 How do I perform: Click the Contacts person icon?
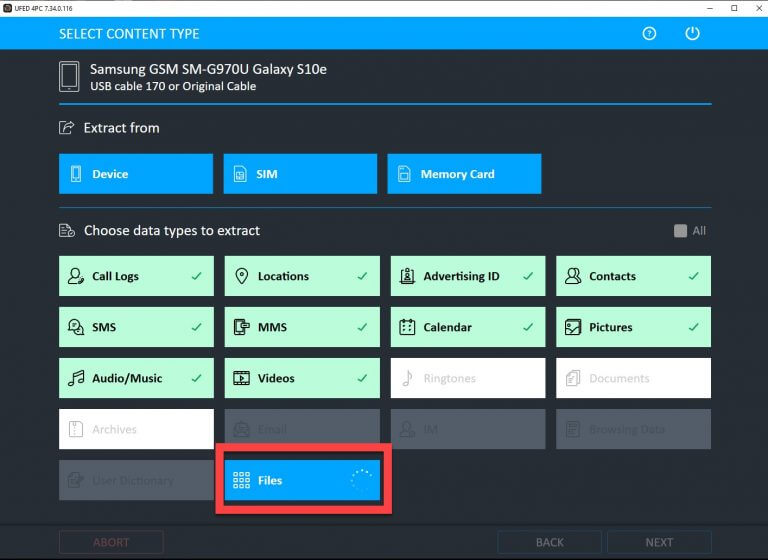click(573, 276)
